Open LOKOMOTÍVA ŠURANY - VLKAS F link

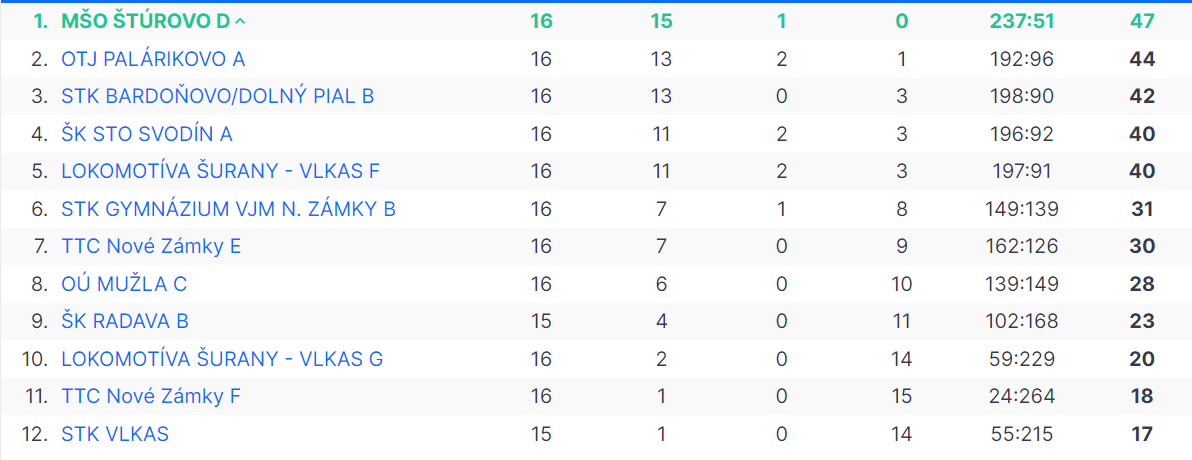point(220,171)
